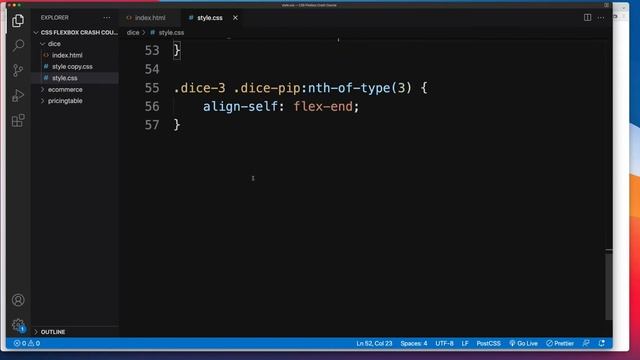Show errors and warnings problems panel
Image resolution: width=640 pixels, height=360 pixels.
click(27, 343)
